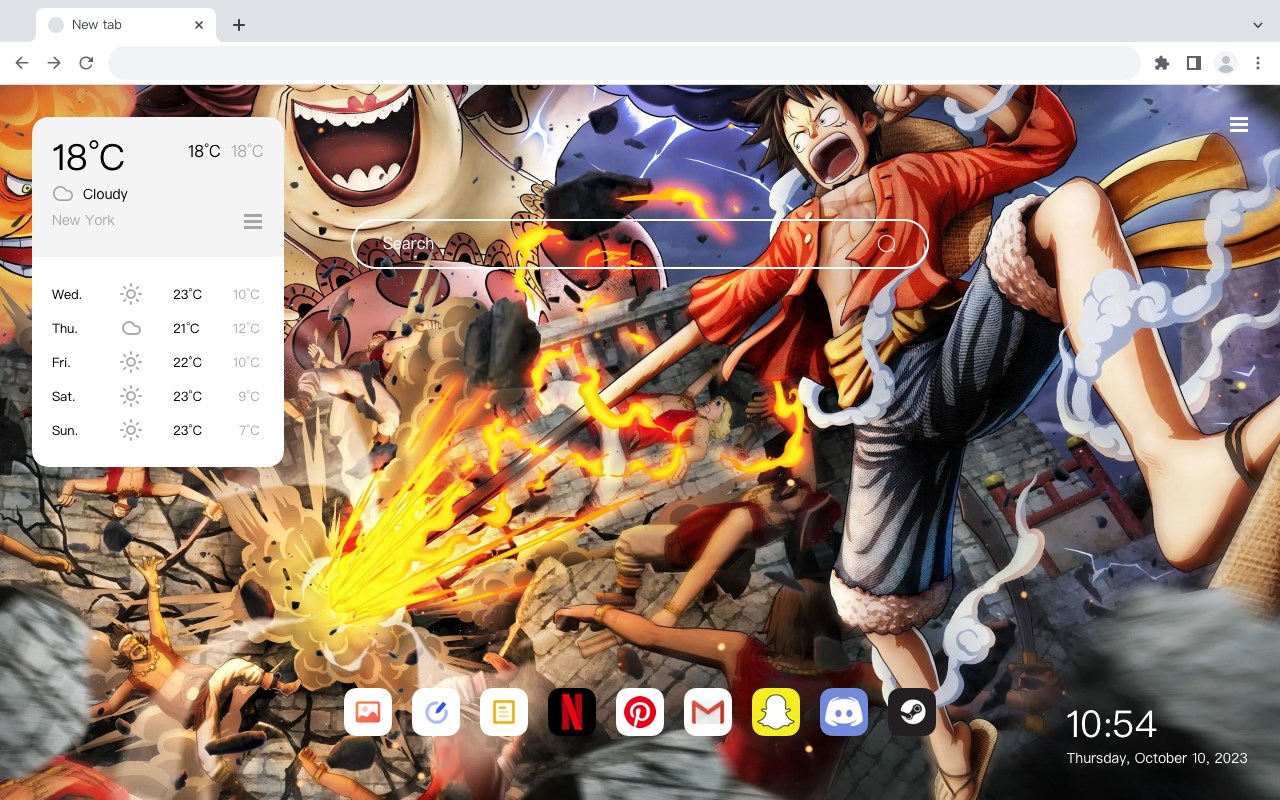This screenshot has height=800, width=1280.
Task: Open the Snapchat shortcut
Action: pos(776,712)
